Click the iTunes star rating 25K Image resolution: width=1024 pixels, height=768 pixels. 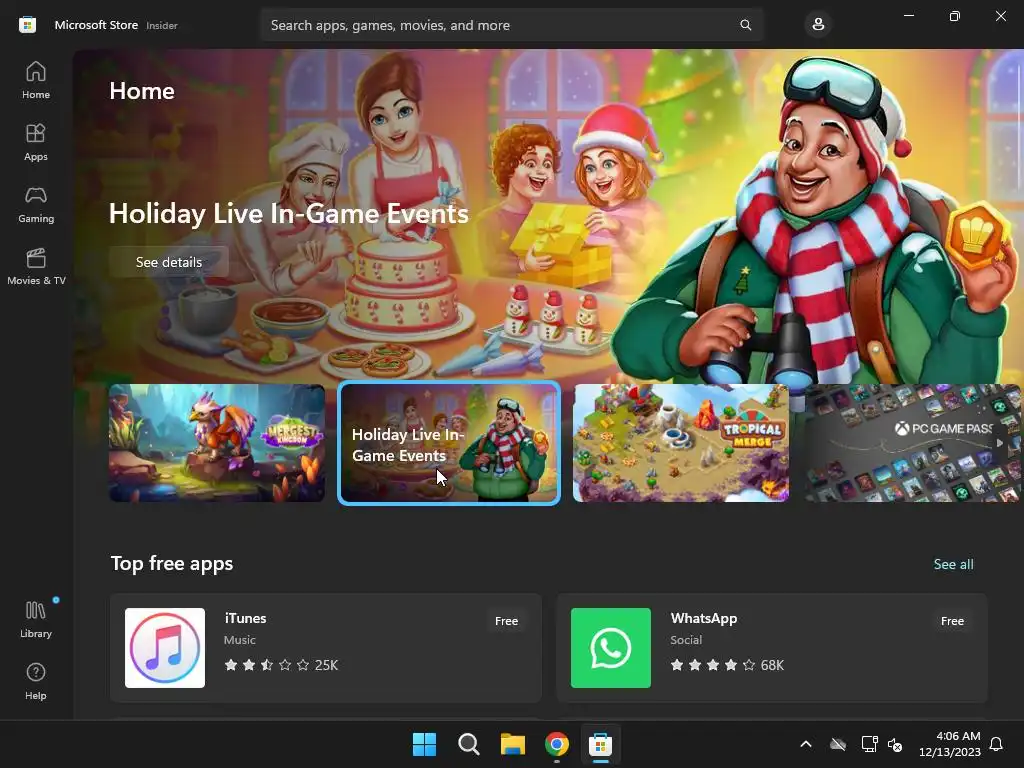coord(281,665)
